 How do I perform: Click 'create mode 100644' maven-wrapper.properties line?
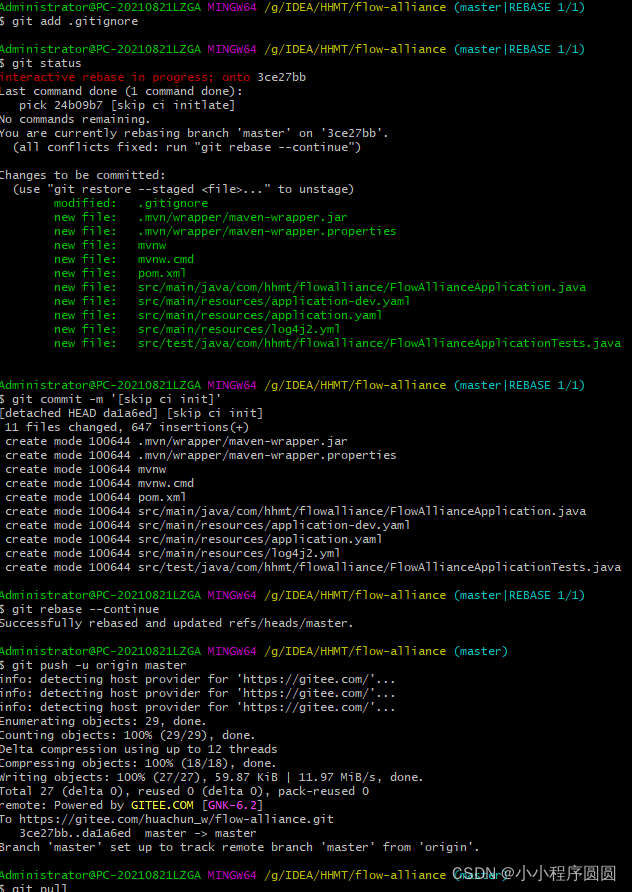201,455
